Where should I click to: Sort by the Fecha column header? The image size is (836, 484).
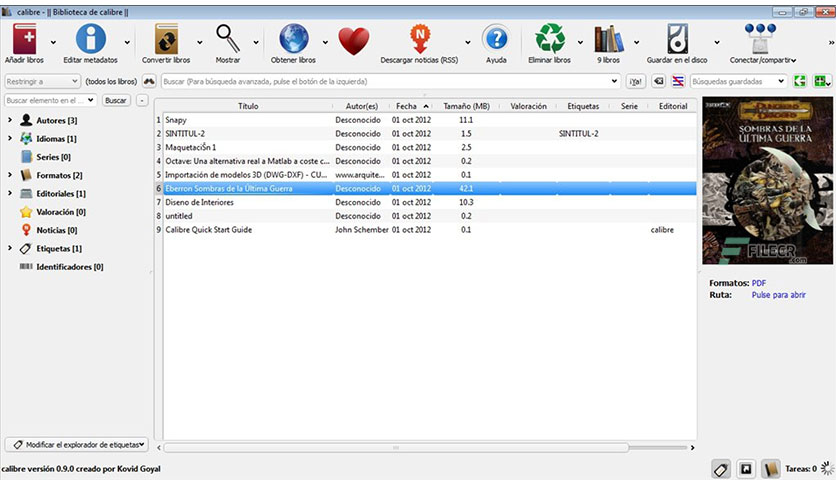tap(411, 106)
